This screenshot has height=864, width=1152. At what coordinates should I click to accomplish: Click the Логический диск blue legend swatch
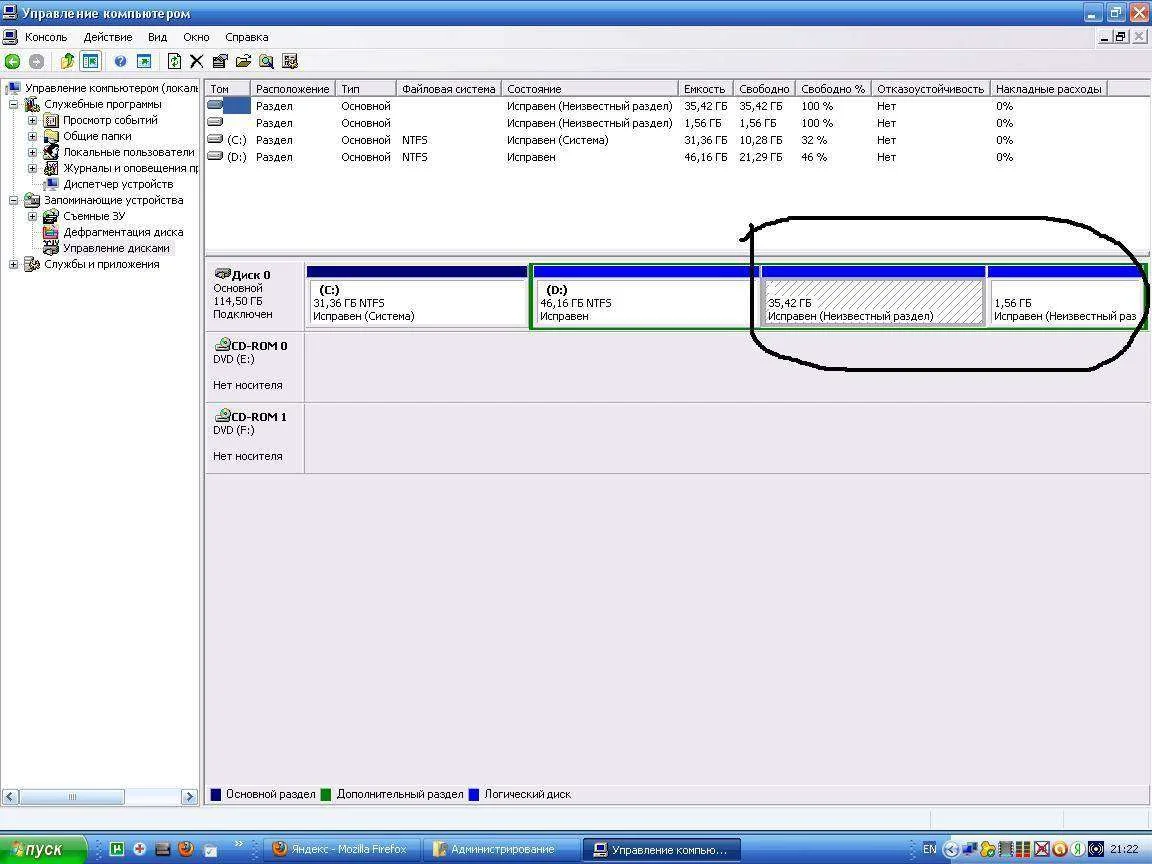click(474, 794)
